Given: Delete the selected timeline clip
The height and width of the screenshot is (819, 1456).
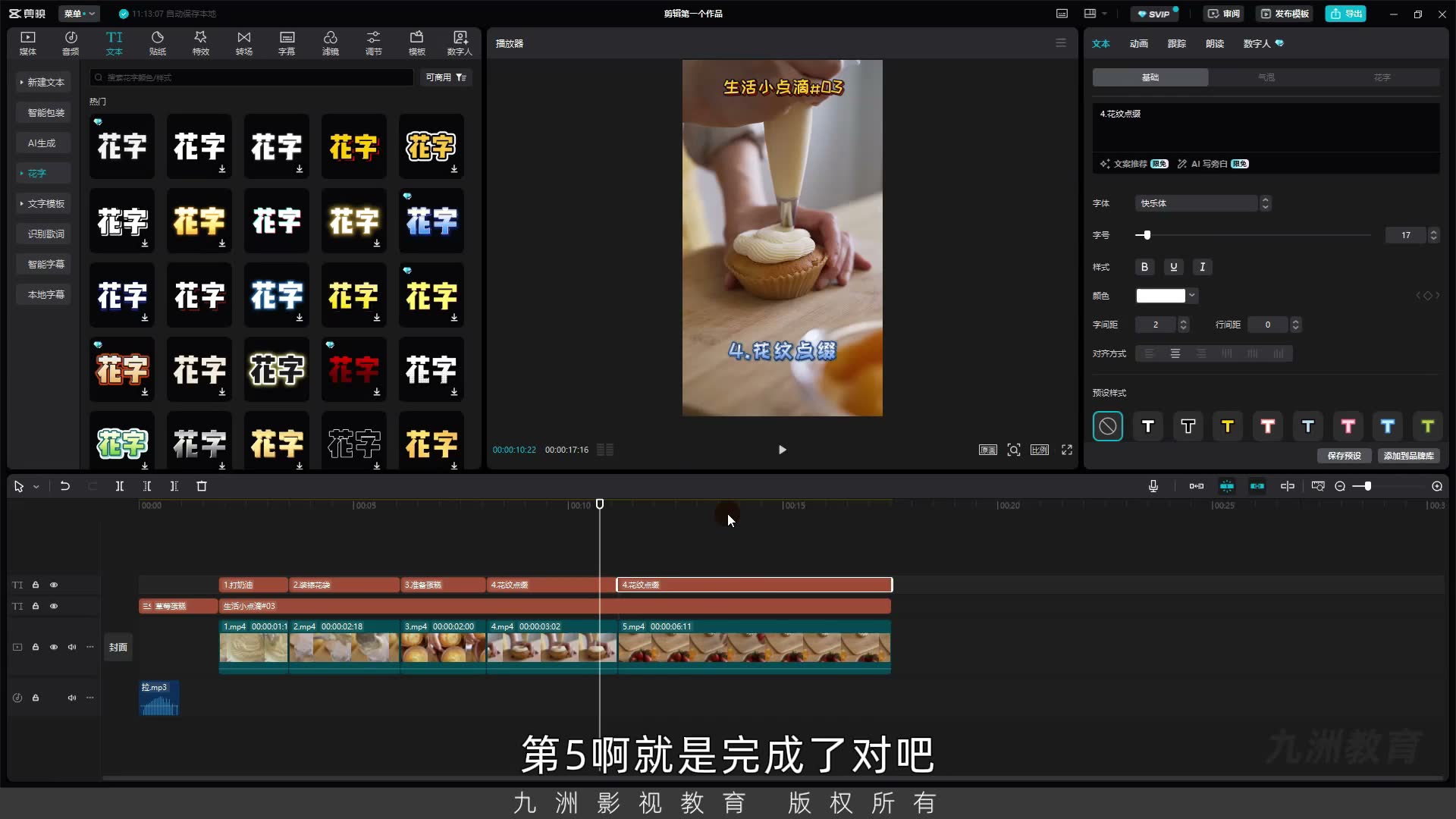Looking at the screenshot, I should tap(202, 486).
